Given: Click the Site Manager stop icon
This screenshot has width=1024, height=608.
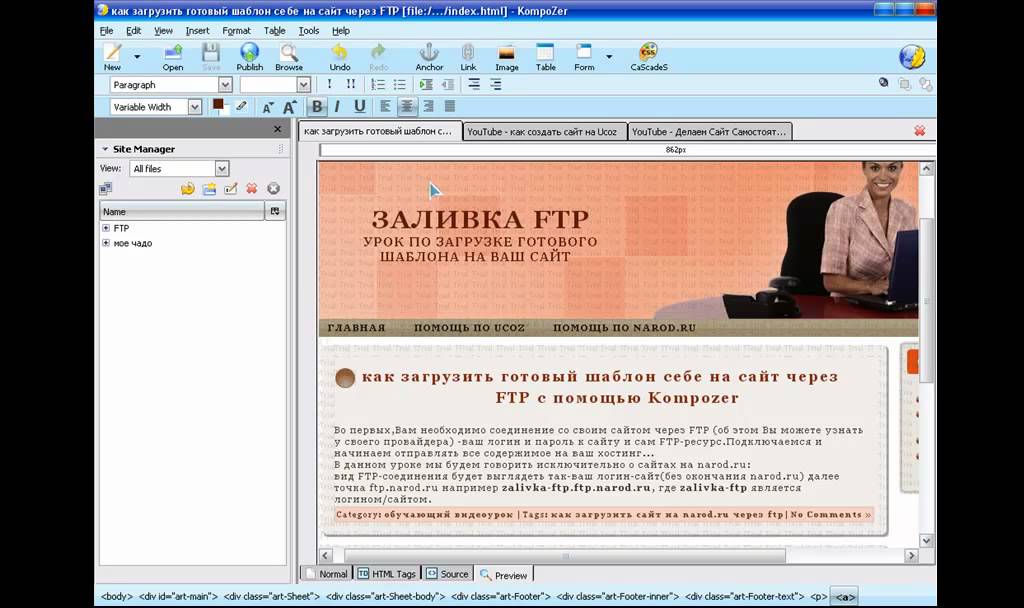Looking at the screenshot, I should point(273,189).
